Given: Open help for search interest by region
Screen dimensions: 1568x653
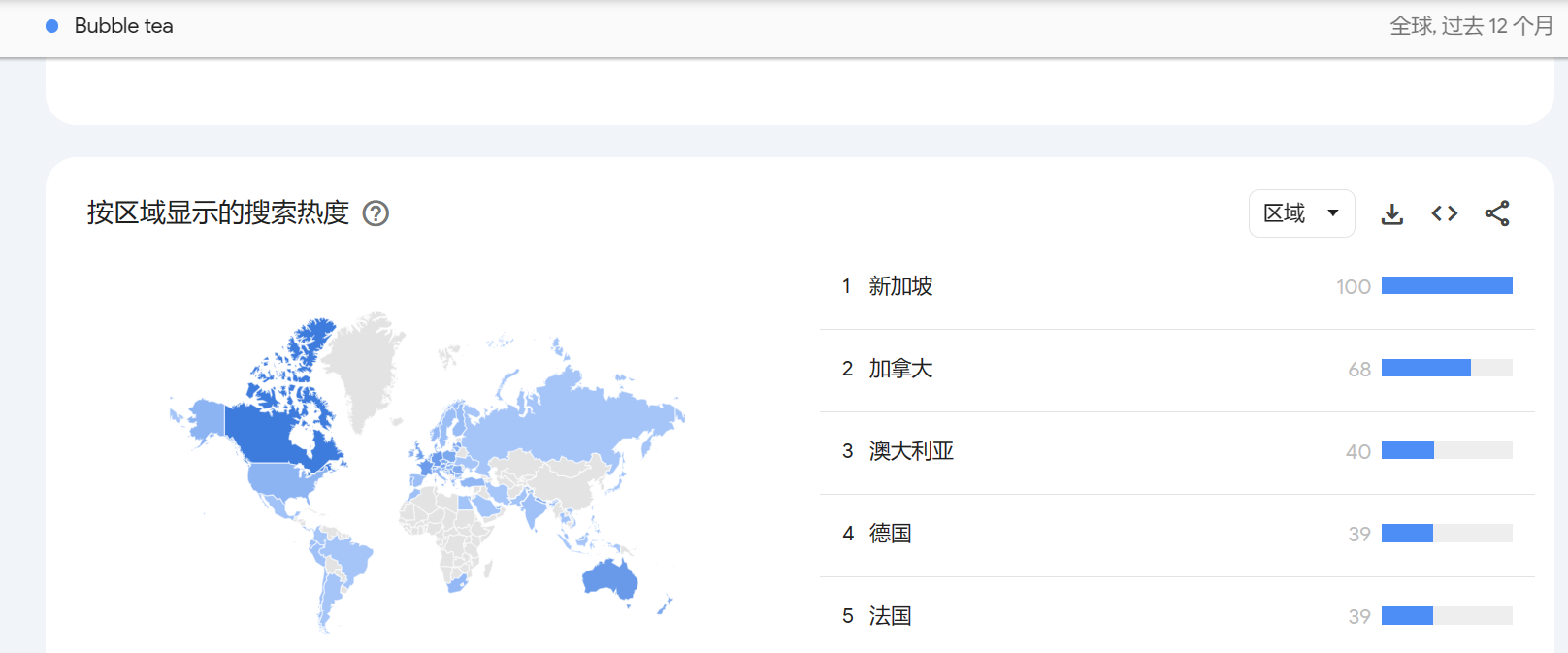Looking at the screenshot, I should tap(376, 213).
